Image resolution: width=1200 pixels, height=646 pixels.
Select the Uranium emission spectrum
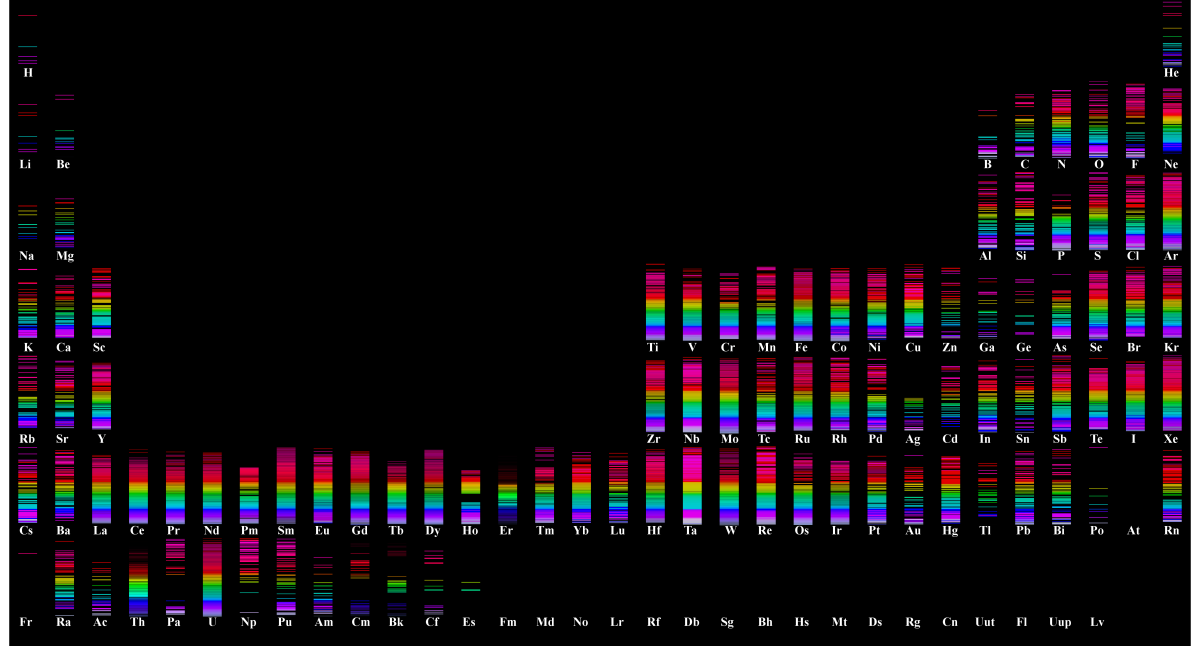tap(211, 580)
